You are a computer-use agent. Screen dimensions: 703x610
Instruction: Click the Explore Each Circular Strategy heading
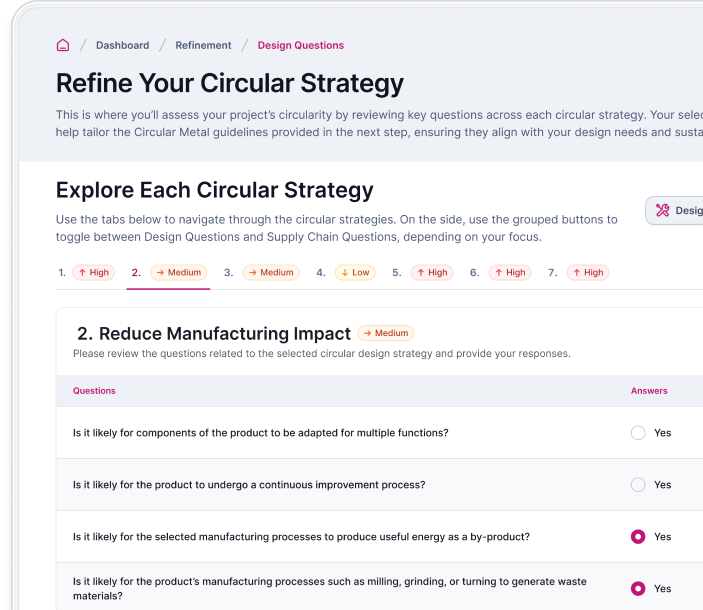click(214, 190)
